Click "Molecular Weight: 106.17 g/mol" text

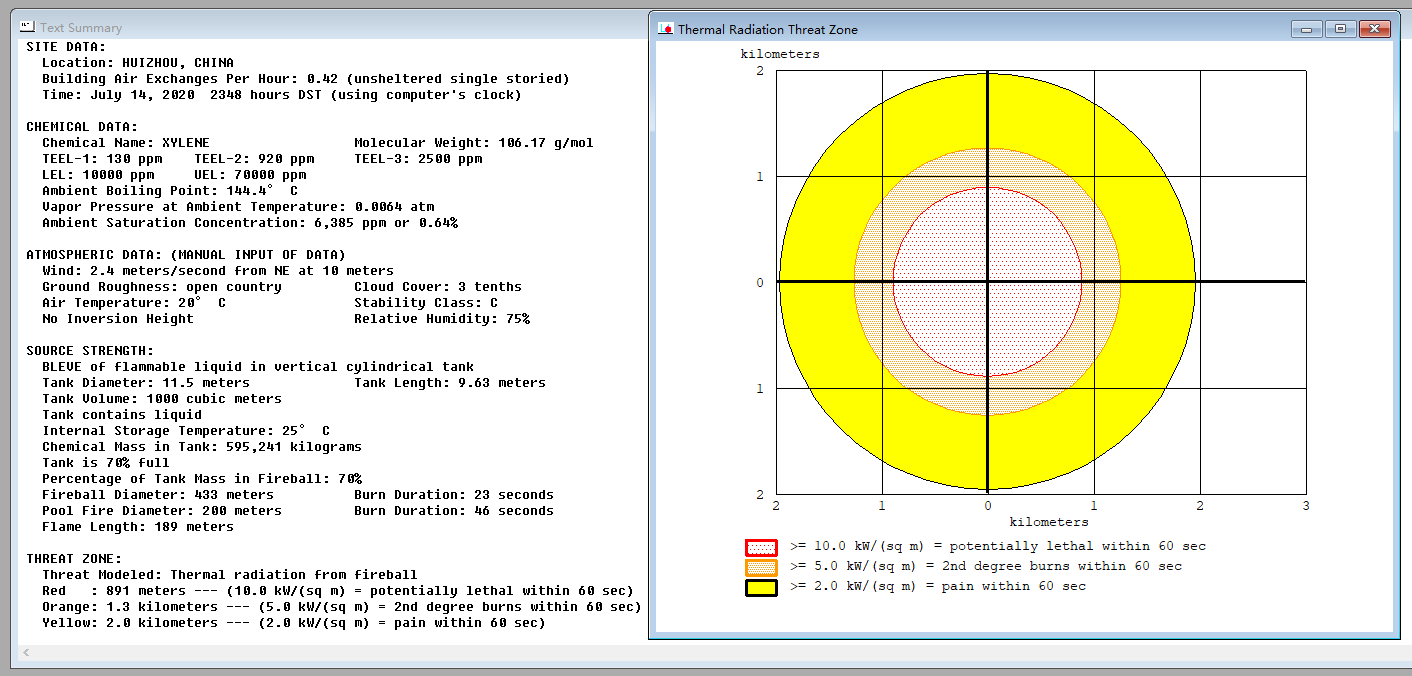[x=474, y=143]
